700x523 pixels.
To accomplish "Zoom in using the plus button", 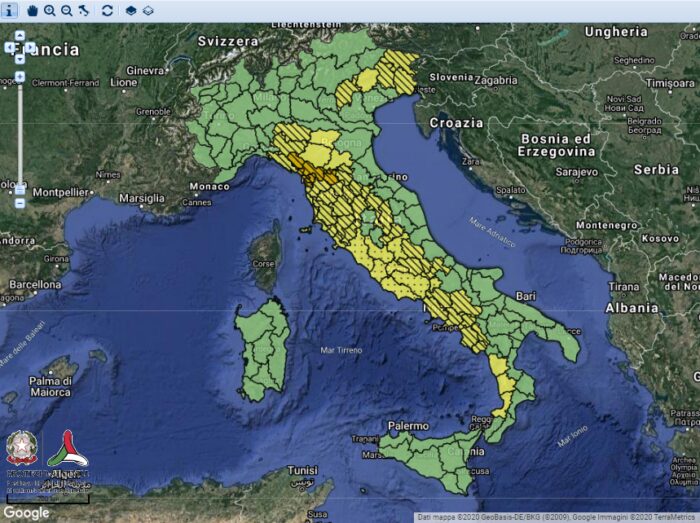I will (x=20, y=77).
